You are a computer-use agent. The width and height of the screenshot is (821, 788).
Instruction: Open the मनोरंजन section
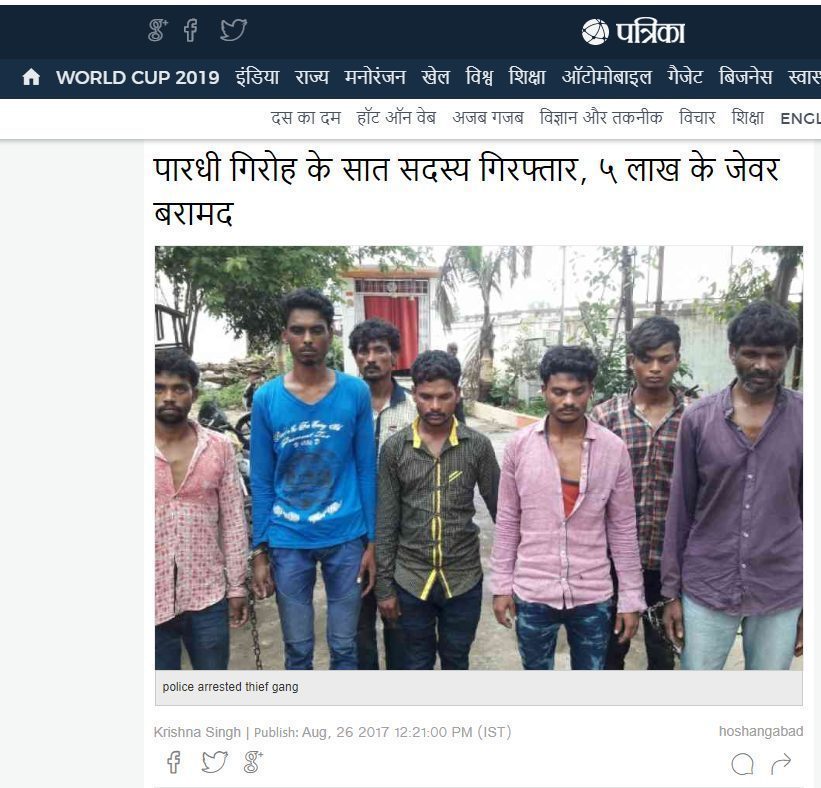pyautogui.click(x=375, y=77)
